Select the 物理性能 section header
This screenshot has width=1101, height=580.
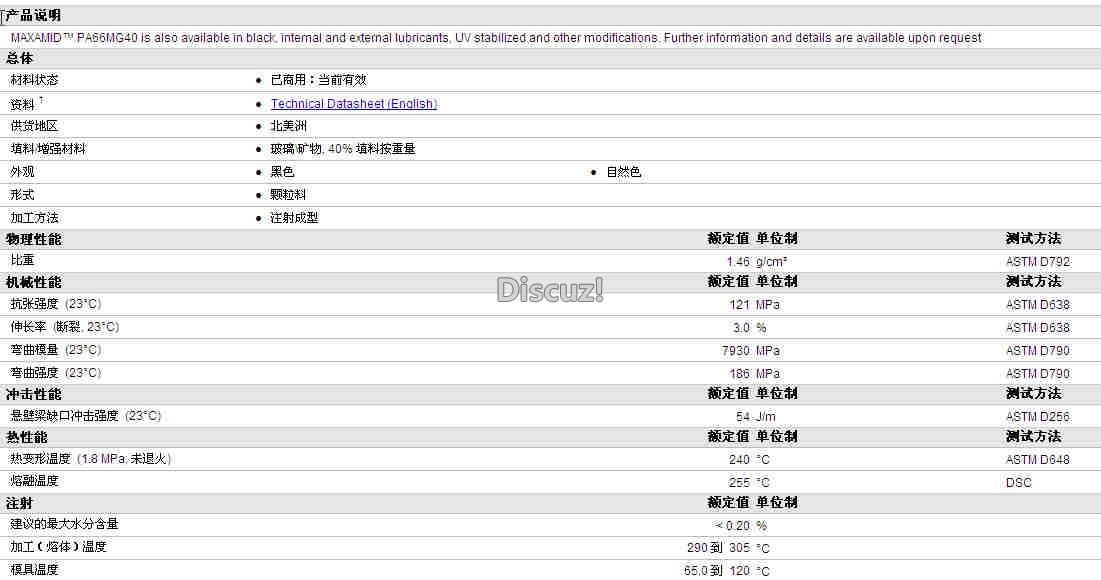pos(34,239)
